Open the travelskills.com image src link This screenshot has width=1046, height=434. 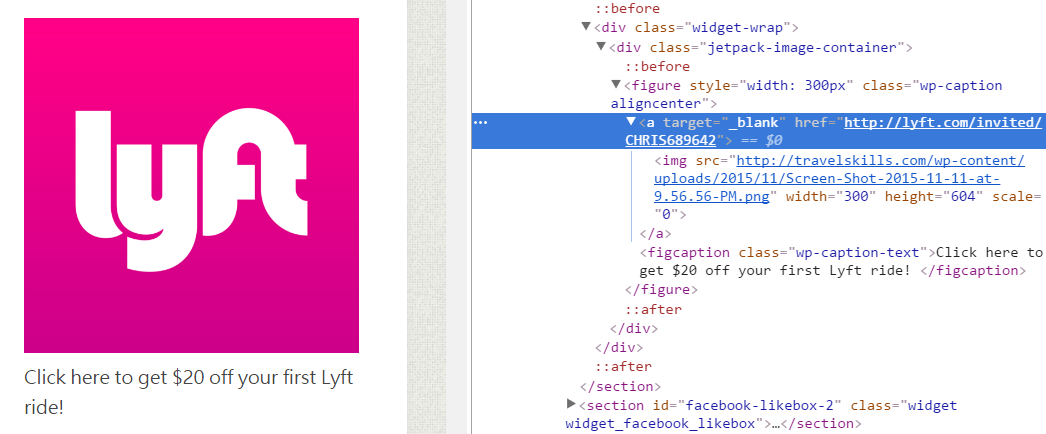coord(839,179)
